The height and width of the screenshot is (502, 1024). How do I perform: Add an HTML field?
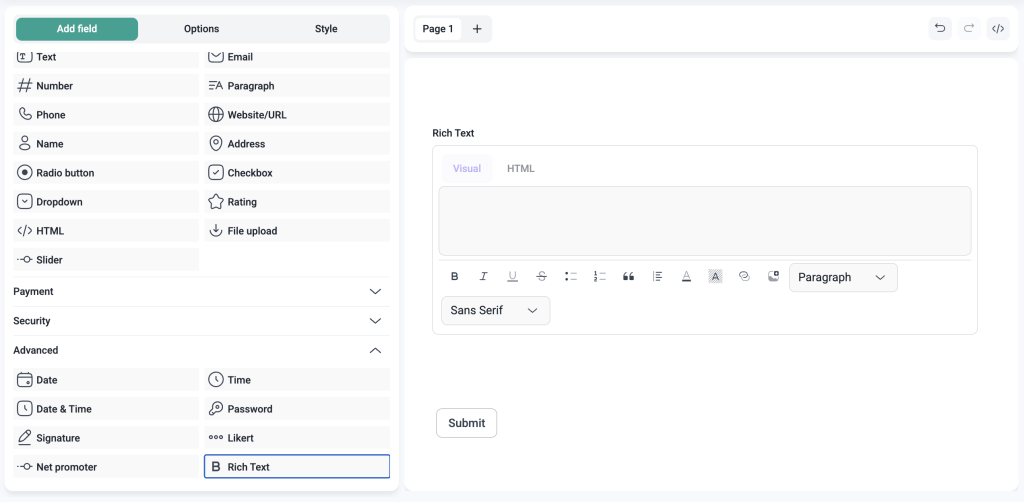click(x=106, y=231)
